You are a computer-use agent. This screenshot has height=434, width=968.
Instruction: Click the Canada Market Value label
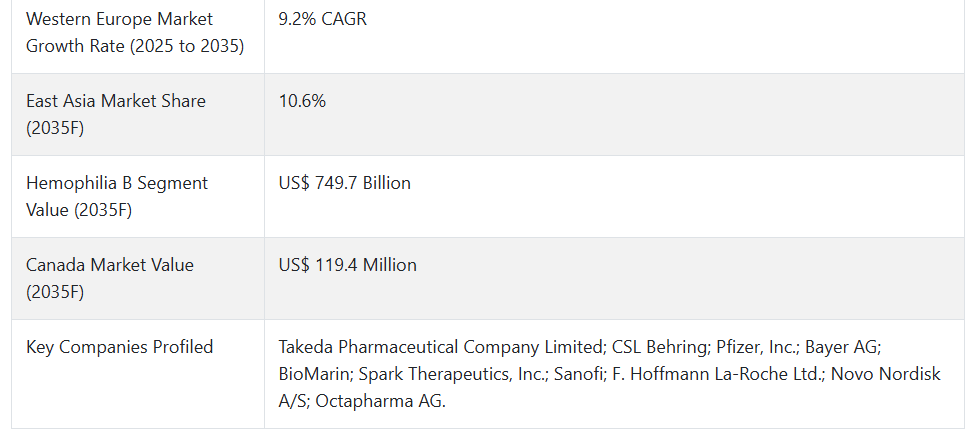tap(110, 278)
